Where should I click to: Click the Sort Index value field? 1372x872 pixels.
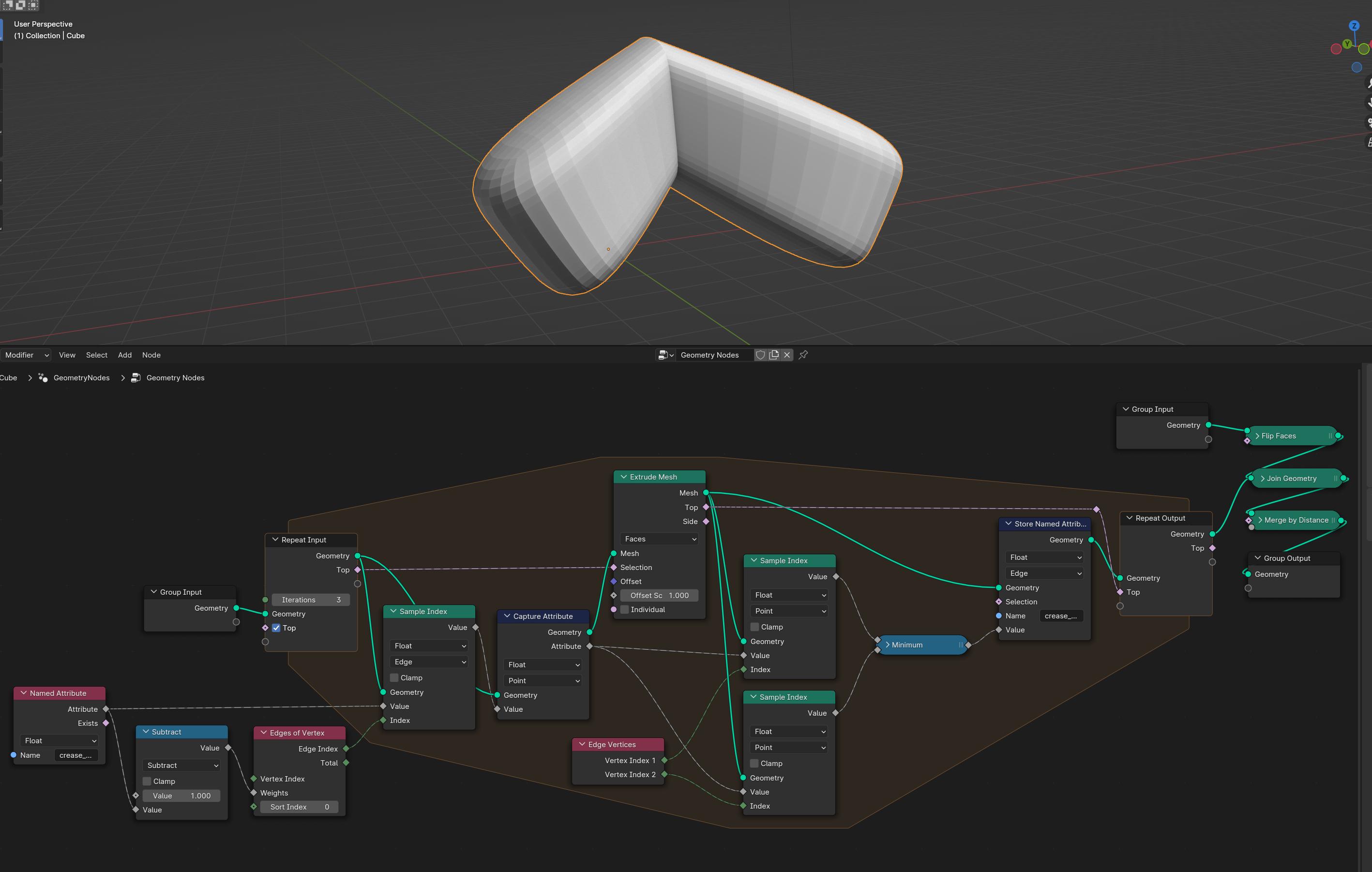(x=300, y=807)
